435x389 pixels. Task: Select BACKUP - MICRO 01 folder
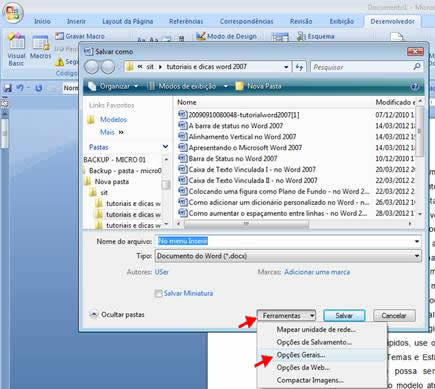click(115, 160)
